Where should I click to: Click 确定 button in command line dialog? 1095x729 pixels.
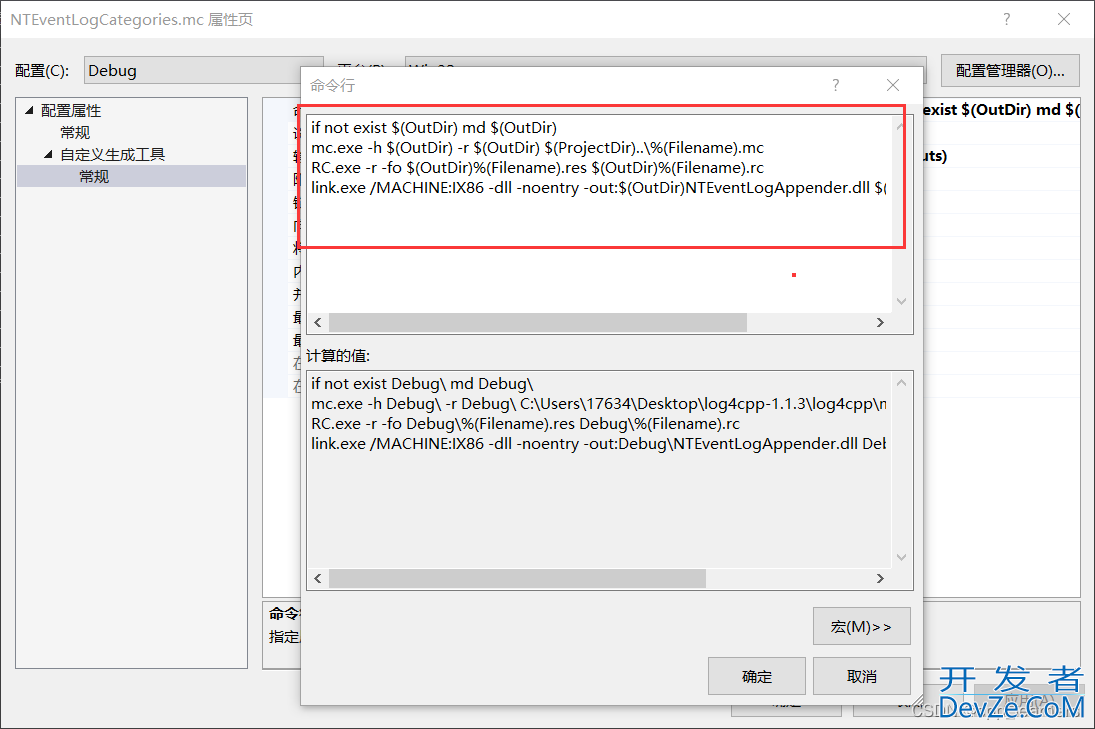(756, 676)
